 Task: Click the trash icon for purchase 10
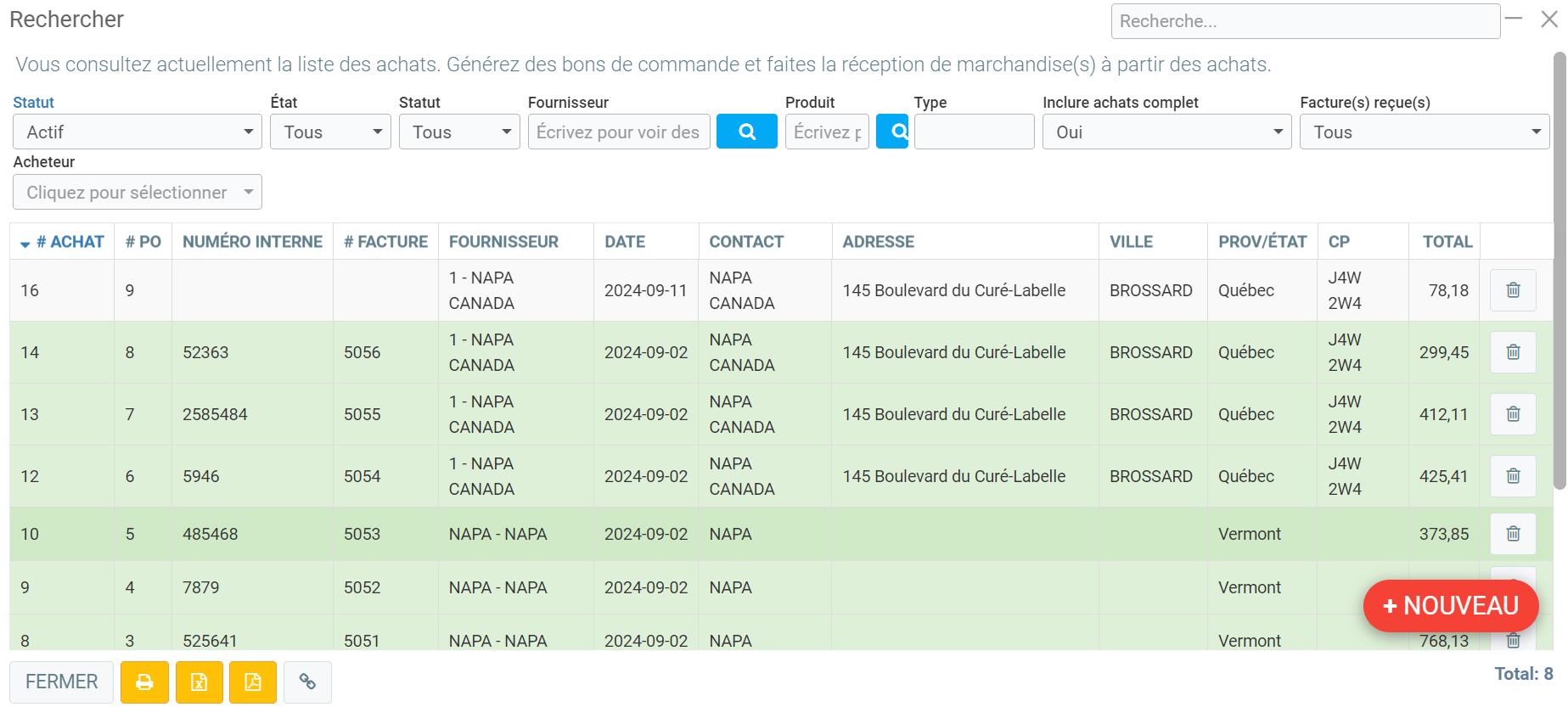coord(1512,534)
